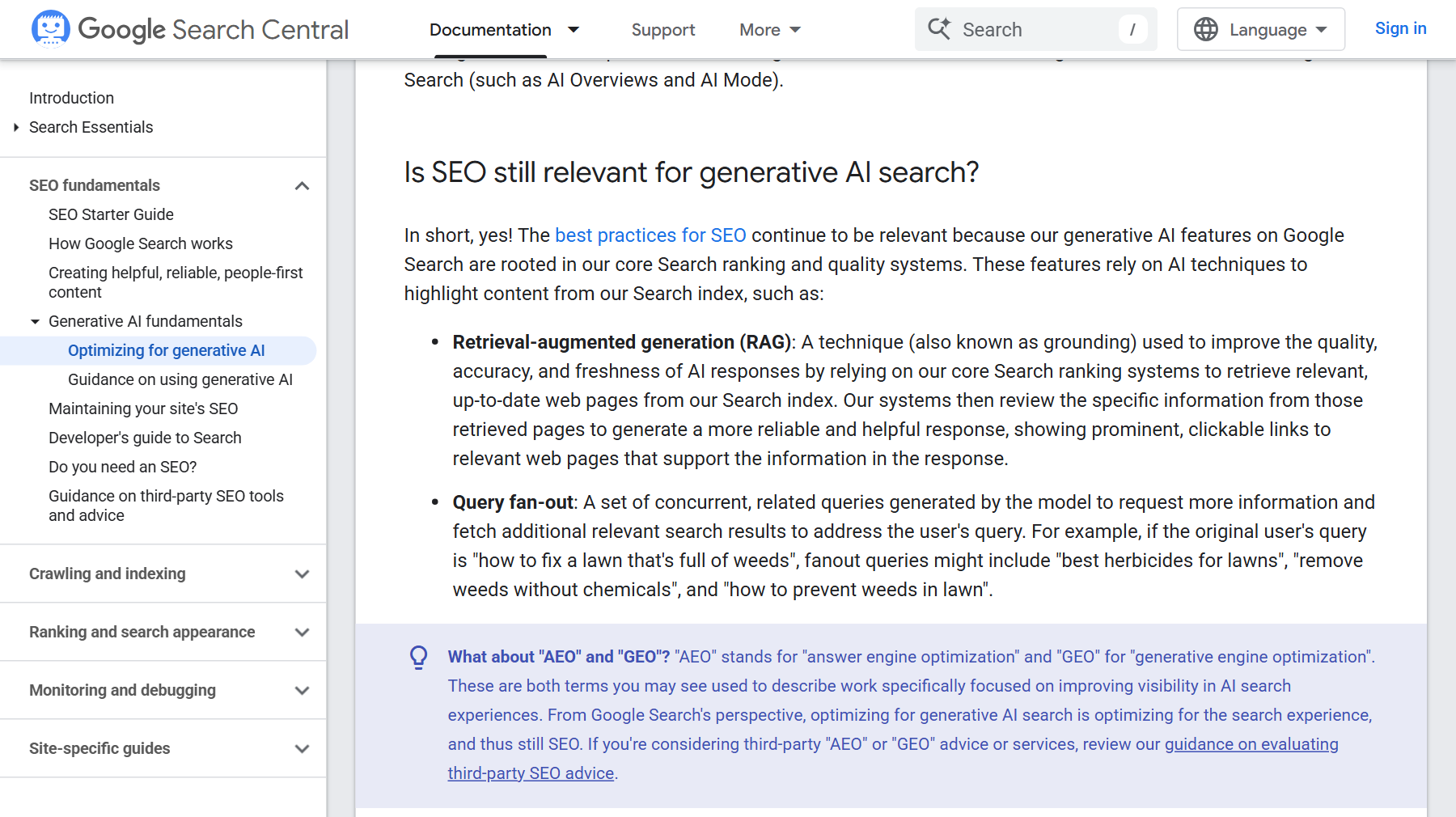This screenshot has width=1456, height=817.
Task: Focus the Search input field
Action: tap(1035, 29)
